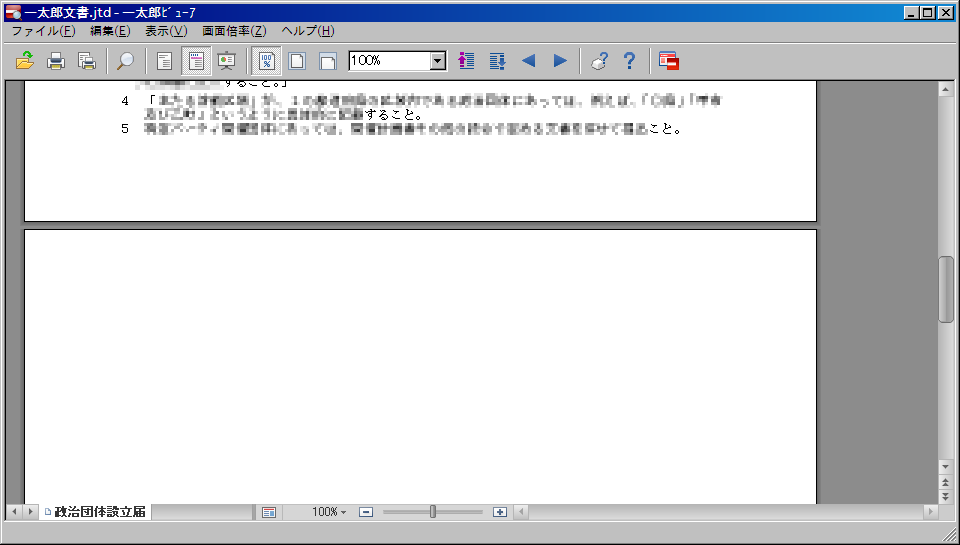
Task: Click the horizontal scrollbar right arrow
Action: click(x=931, y=511)
